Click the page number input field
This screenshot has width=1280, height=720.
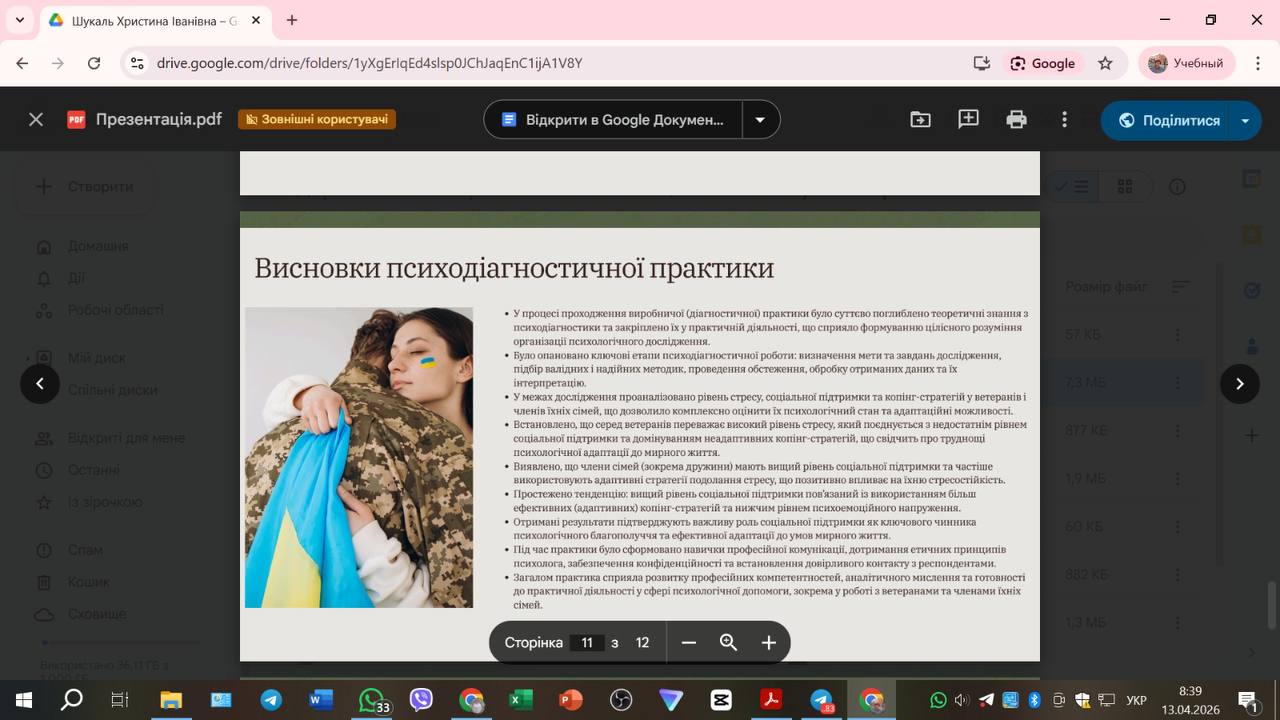(587, 643)
